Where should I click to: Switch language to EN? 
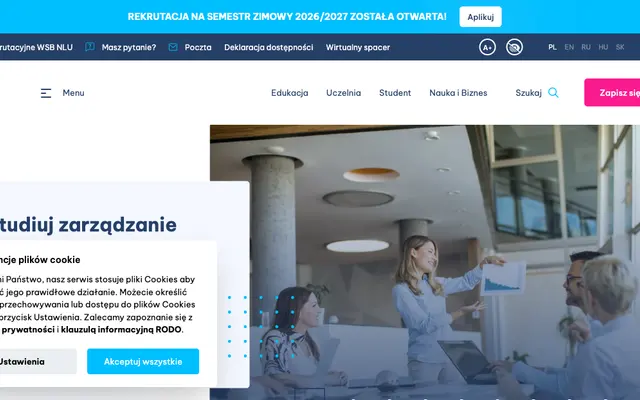(569, 47)
